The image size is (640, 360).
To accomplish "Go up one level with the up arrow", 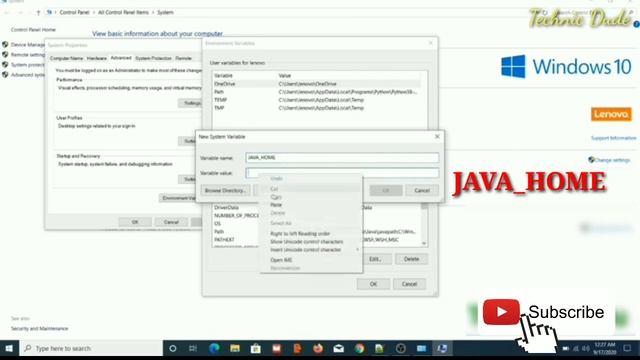I will [38, 13].
